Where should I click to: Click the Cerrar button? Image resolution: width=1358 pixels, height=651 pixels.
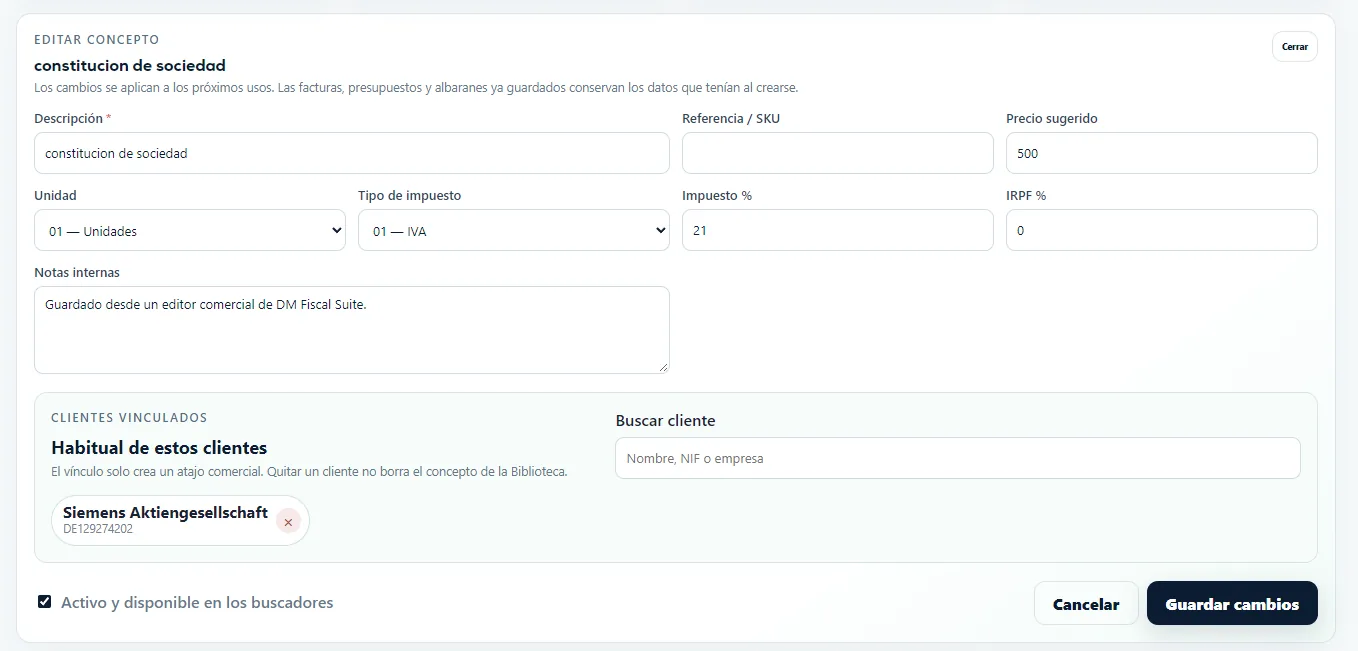[x=1295, y=47]
